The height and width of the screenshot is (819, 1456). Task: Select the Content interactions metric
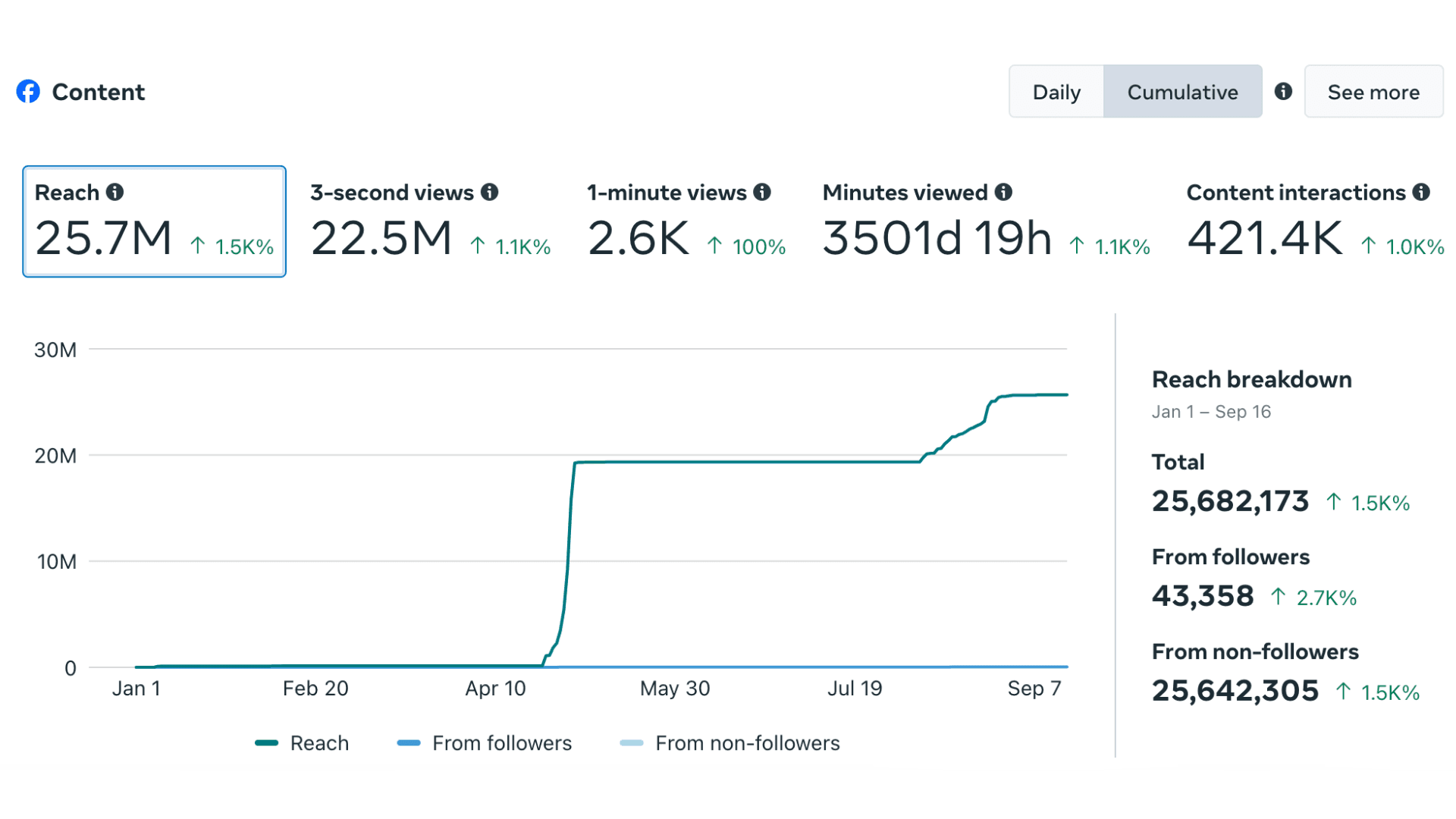click(1315, 221)
